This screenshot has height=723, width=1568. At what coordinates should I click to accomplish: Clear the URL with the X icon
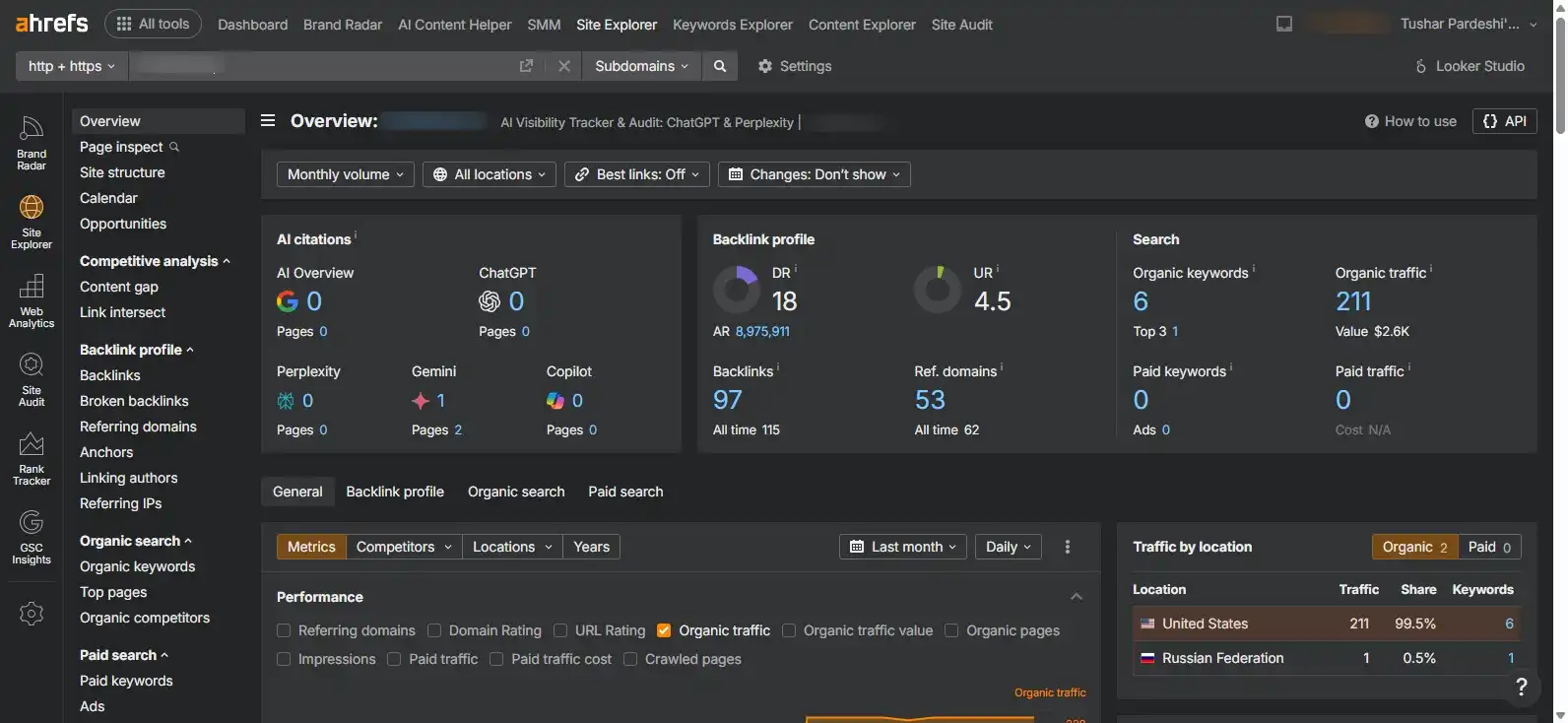[564, 66]
